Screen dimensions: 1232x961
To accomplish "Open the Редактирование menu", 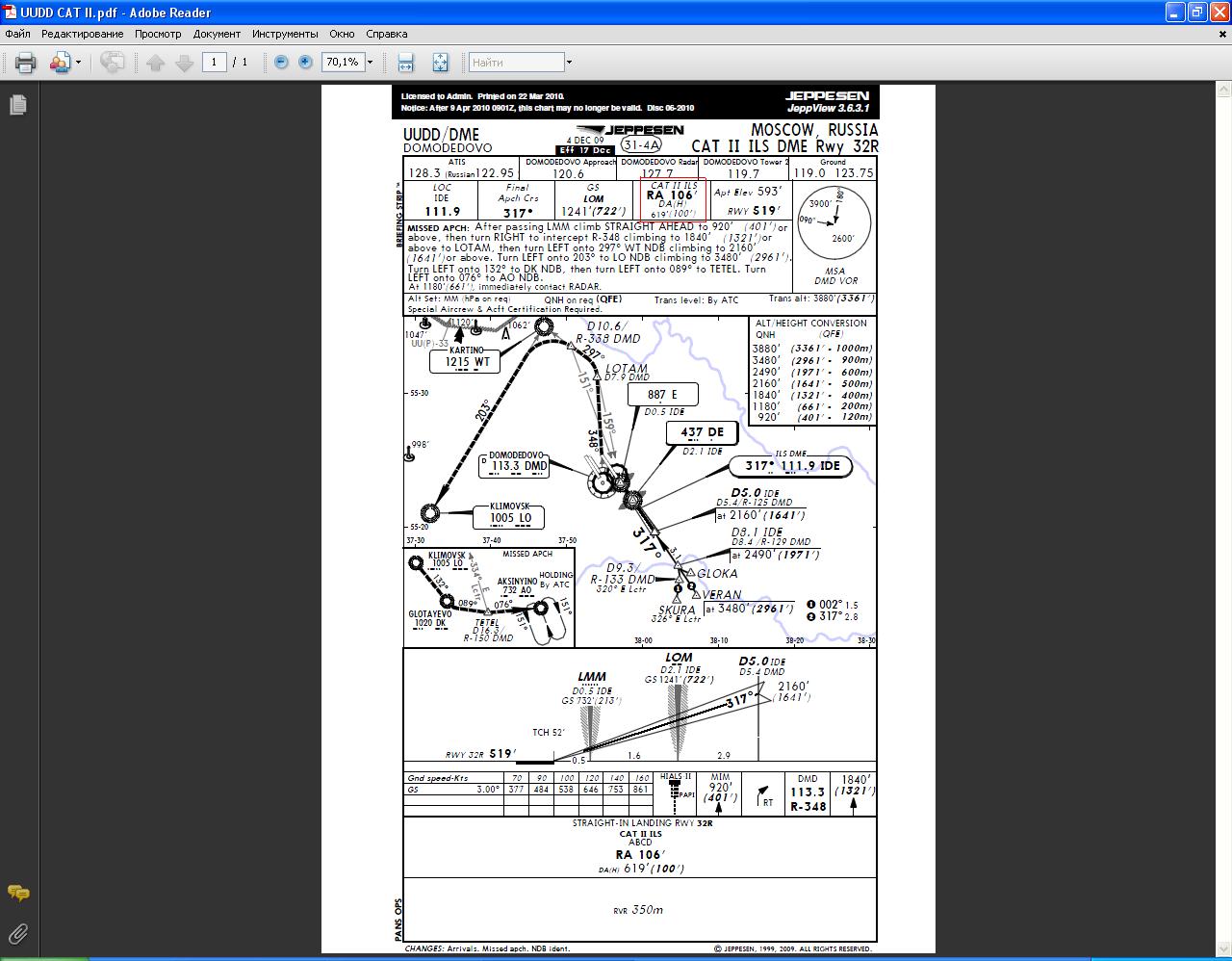I will pyautogui.click(x=82, y=34).
